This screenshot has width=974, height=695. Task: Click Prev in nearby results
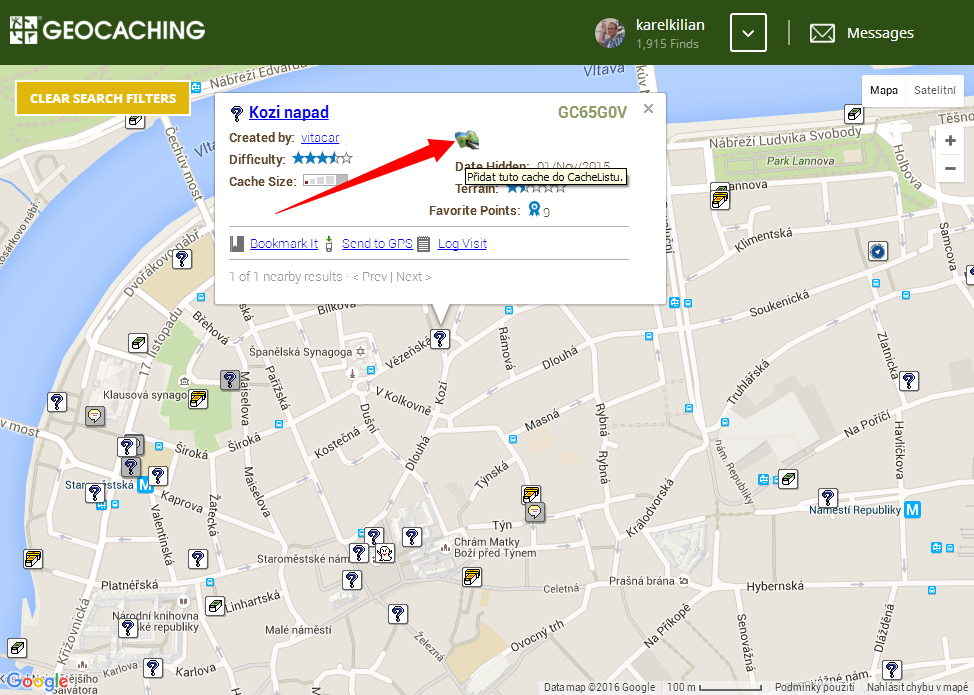tap(370, 276)
